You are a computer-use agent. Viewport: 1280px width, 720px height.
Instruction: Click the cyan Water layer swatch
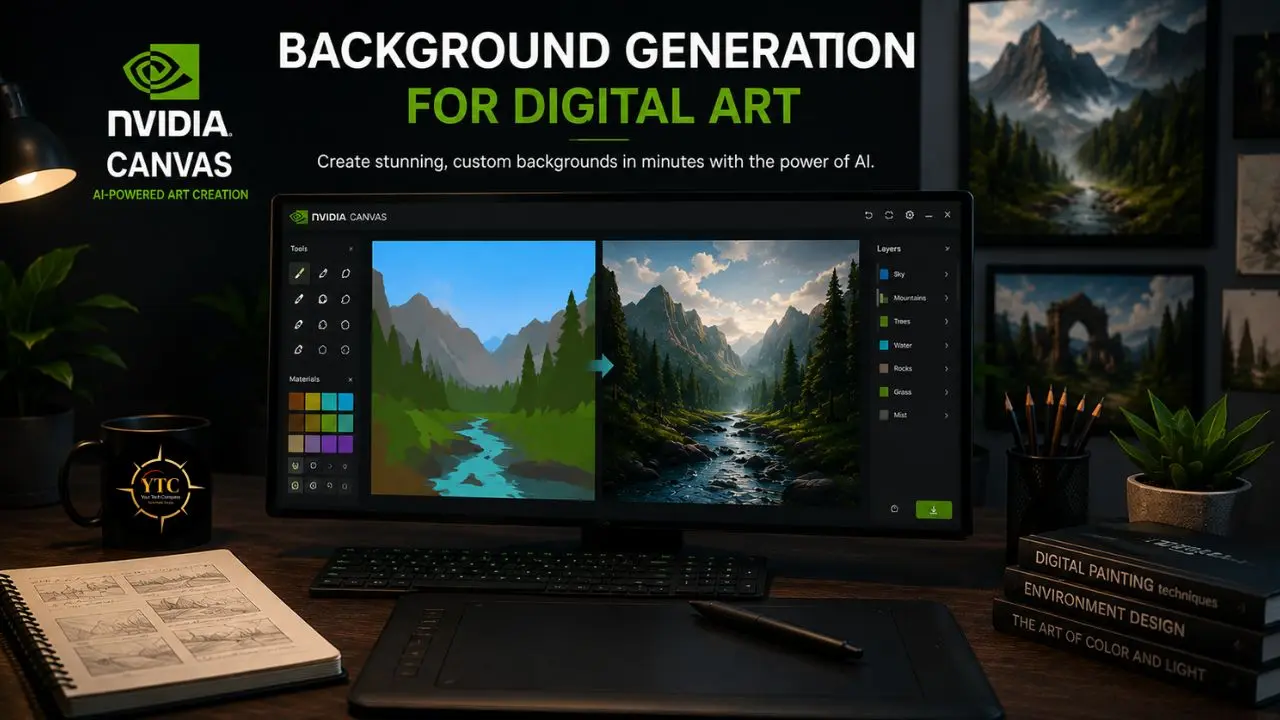click(x=883, y=345)
